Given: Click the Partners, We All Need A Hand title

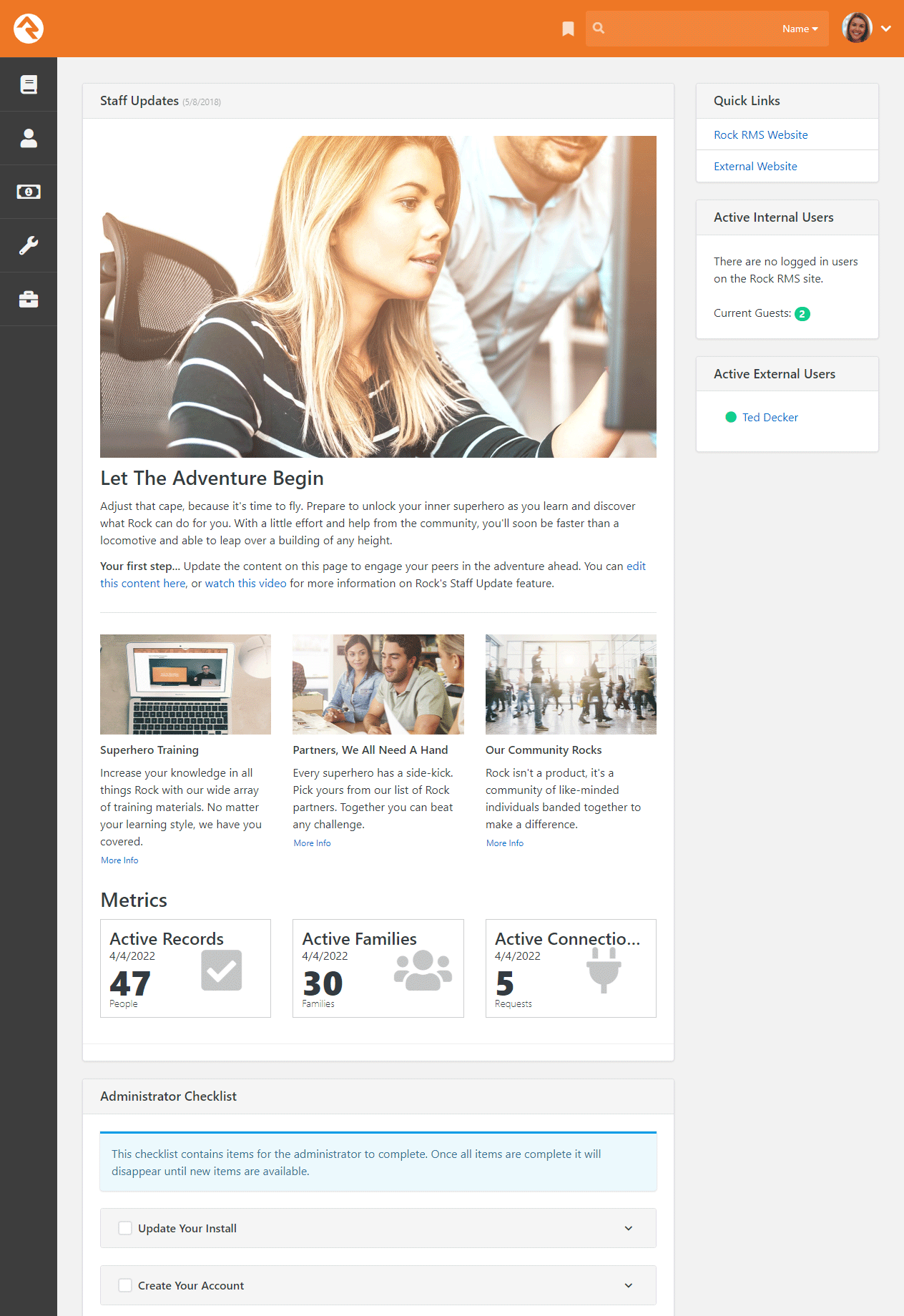Looking at the screenshot, I should click(370, 750).
